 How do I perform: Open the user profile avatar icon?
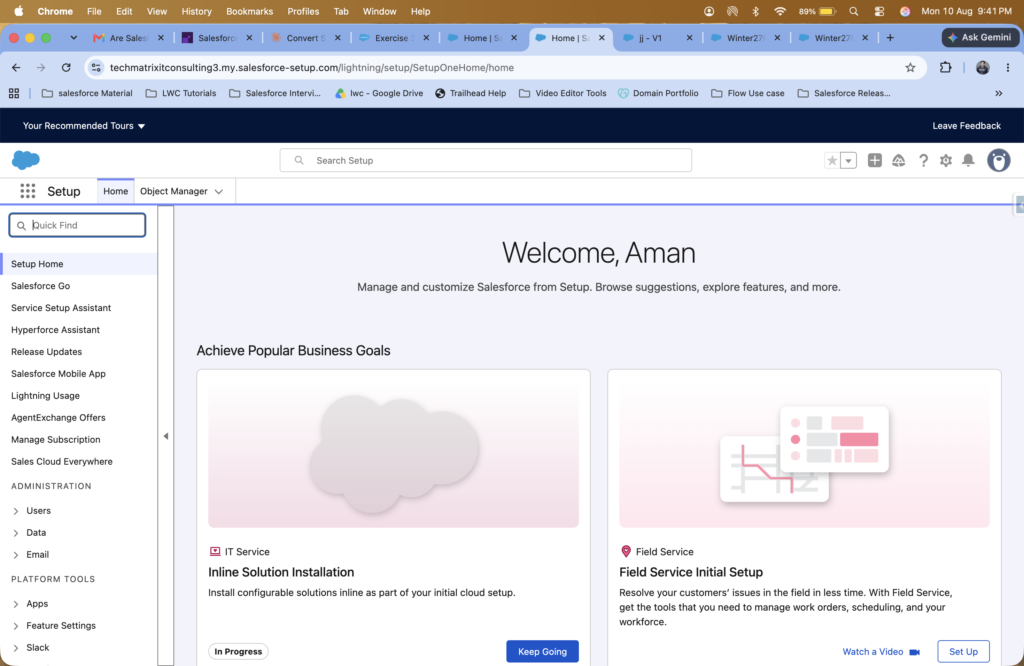pos(998,160)
